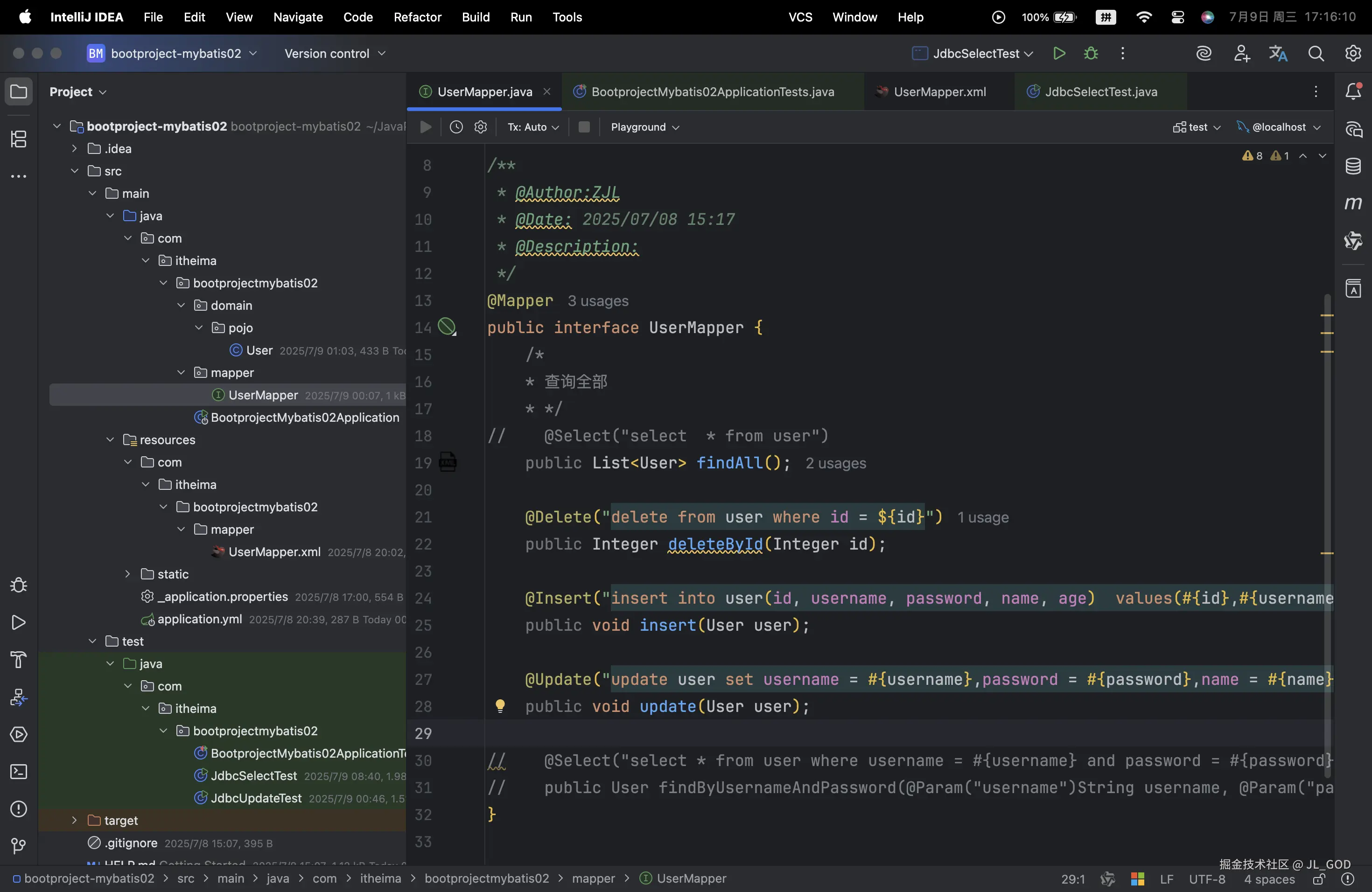Open the Structure tool window icon

[x=19, y=139]
